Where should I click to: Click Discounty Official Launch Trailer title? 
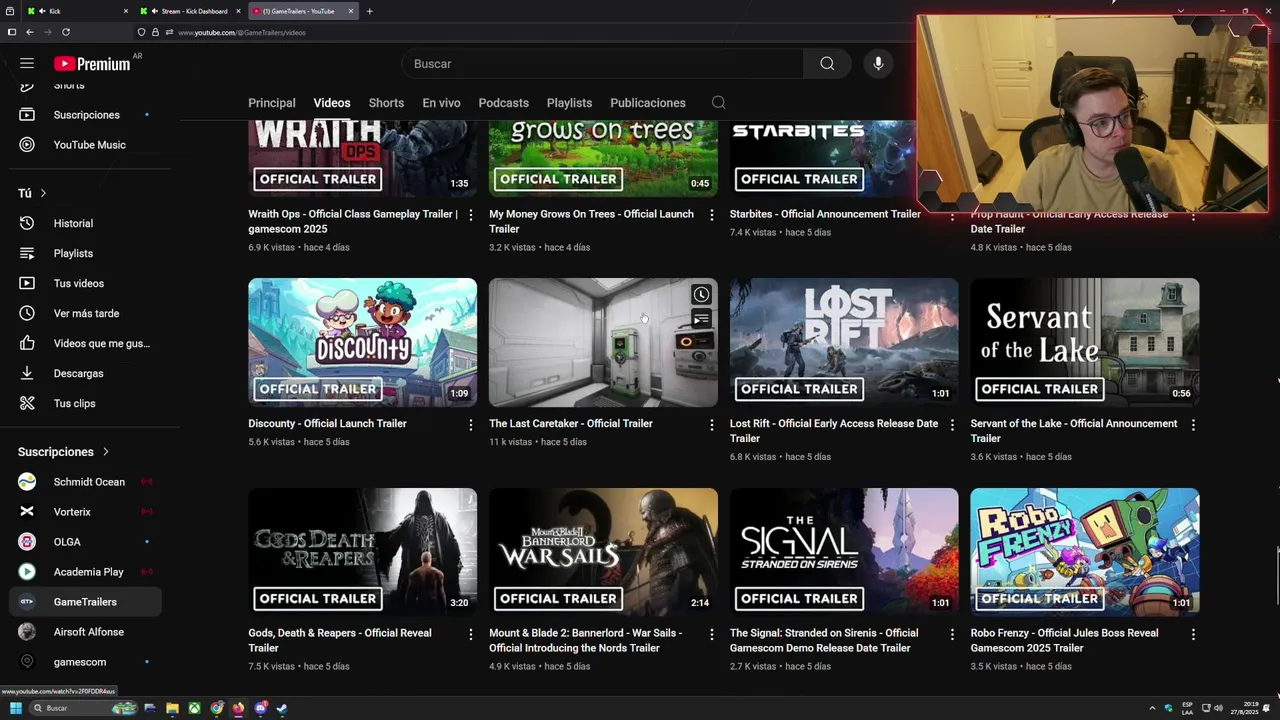point(327,424)
